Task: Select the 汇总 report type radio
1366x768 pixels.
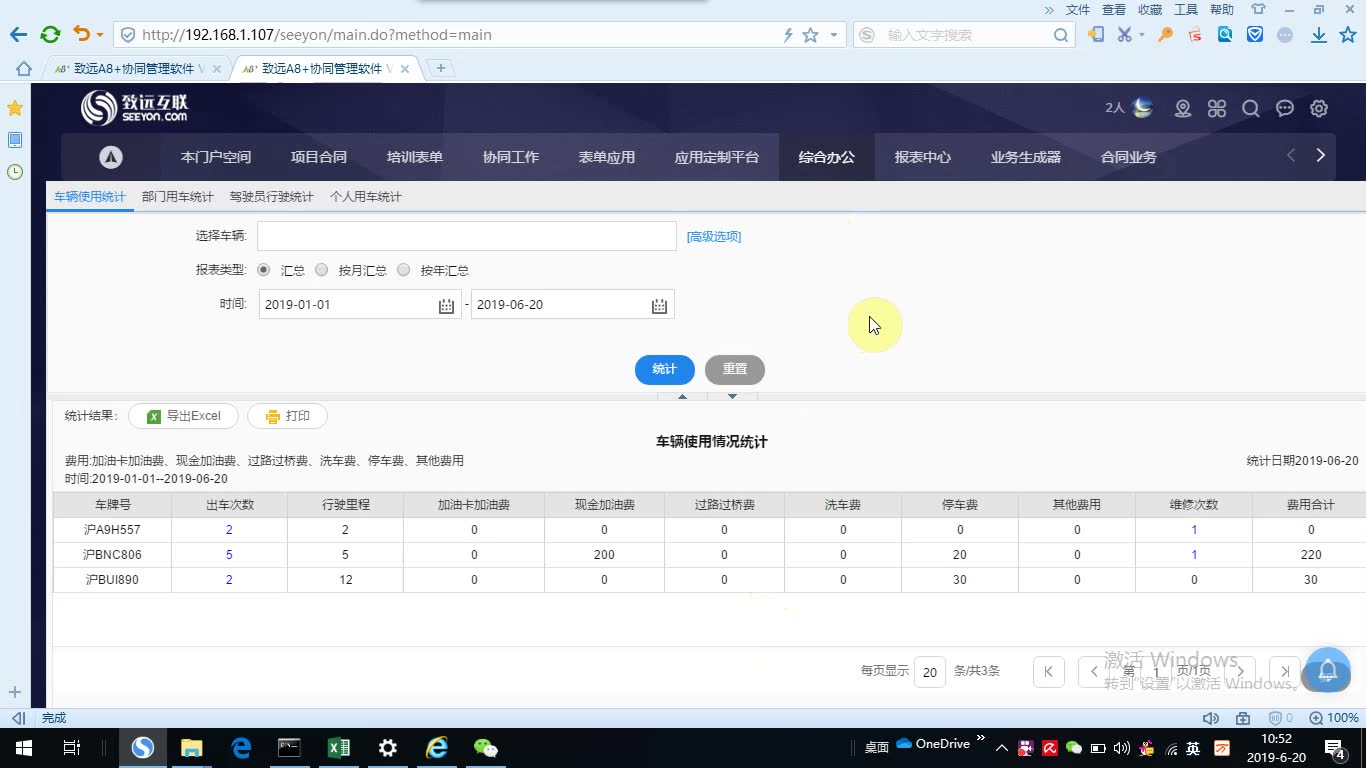Action: (x=264, y=270)
